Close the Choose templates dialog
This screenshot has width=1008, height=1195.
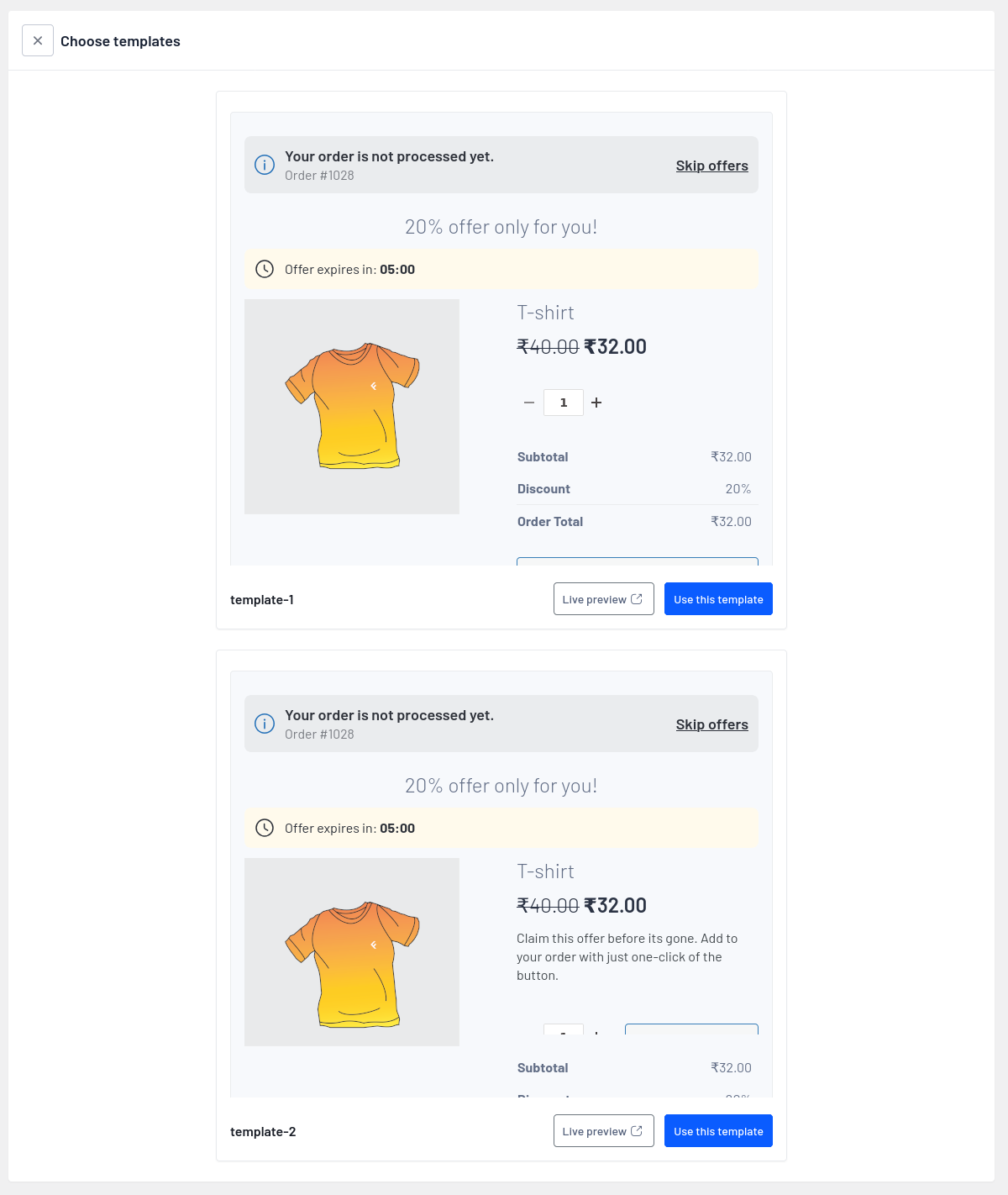(38, 40)
